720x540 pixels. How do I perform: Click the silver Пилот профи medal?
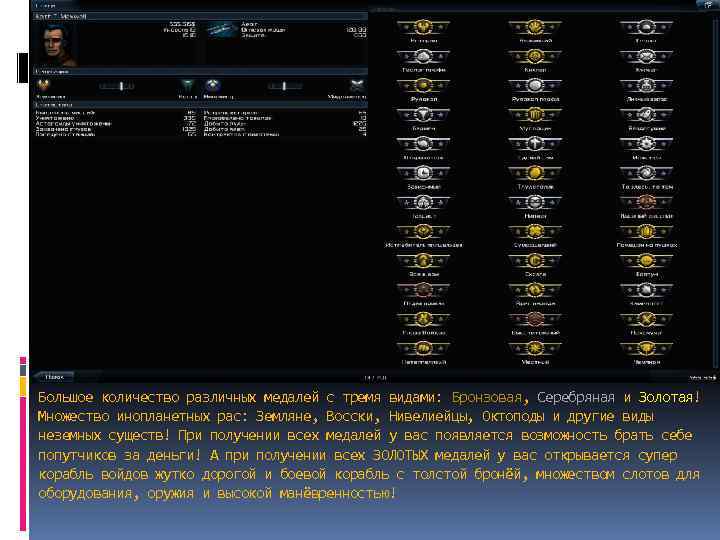423,57
